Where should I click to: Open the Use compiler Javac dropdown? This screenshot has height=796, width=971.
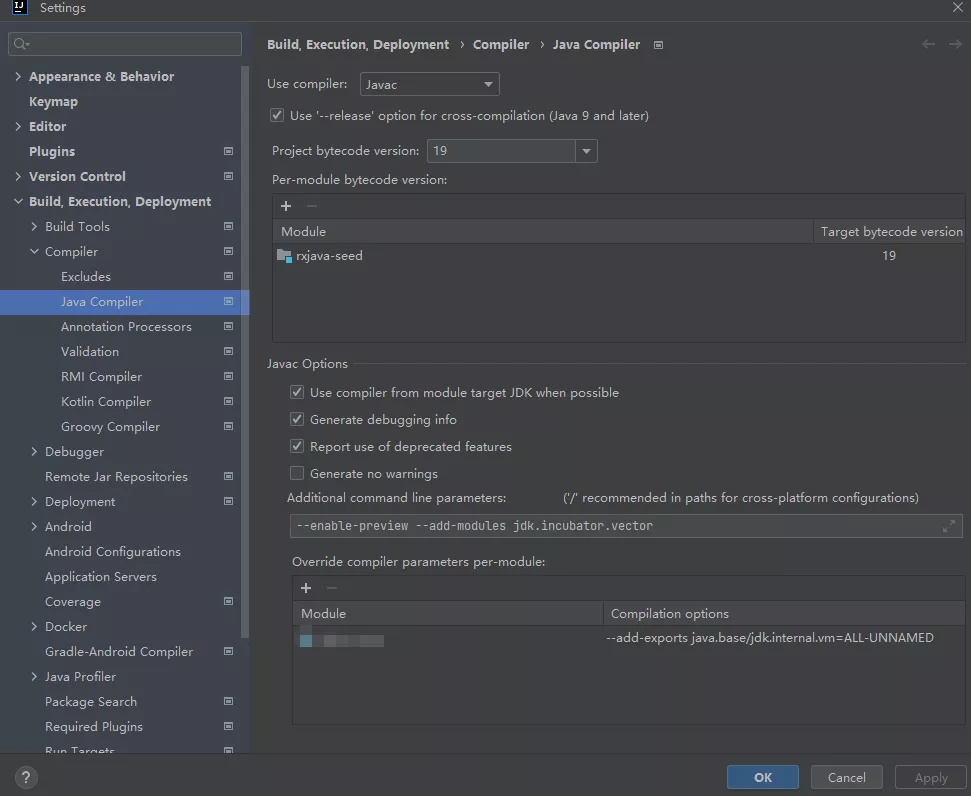[x=429, y=84]
